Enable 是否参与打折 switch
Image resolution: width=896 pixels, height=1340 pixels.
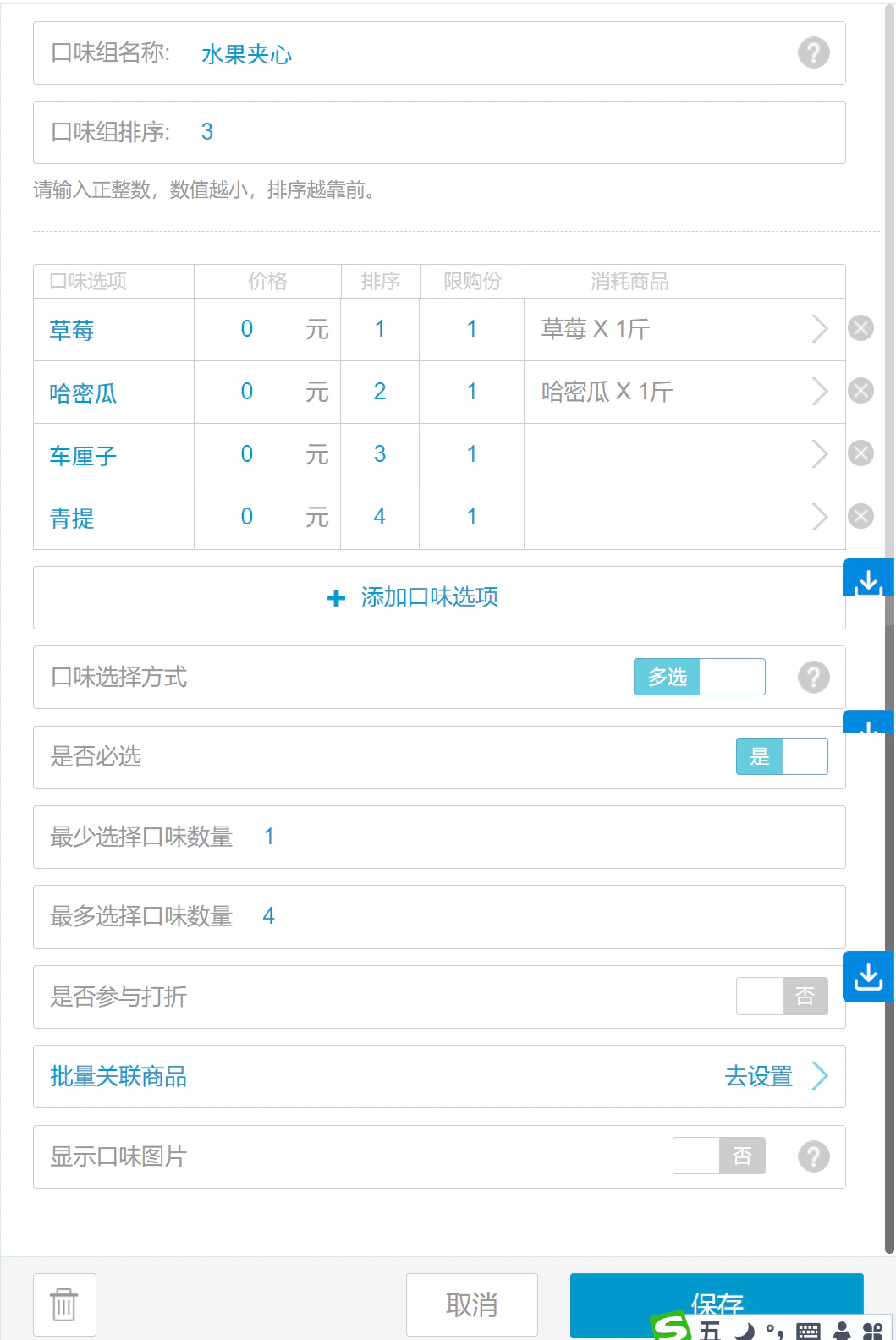click(x=782, y=997)
